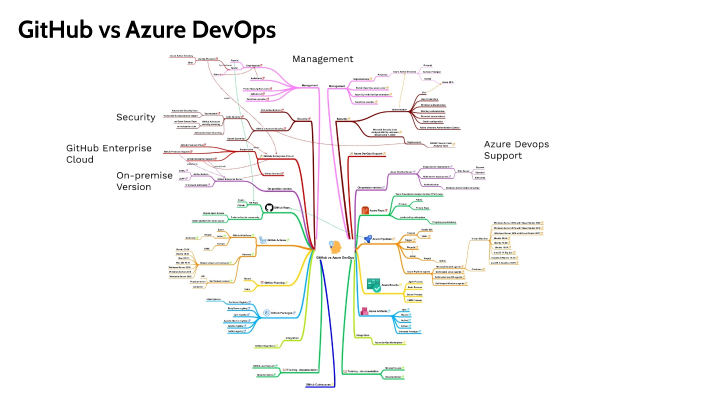
Task: Click the On-premise Version heading label
Action: point(144,181)
